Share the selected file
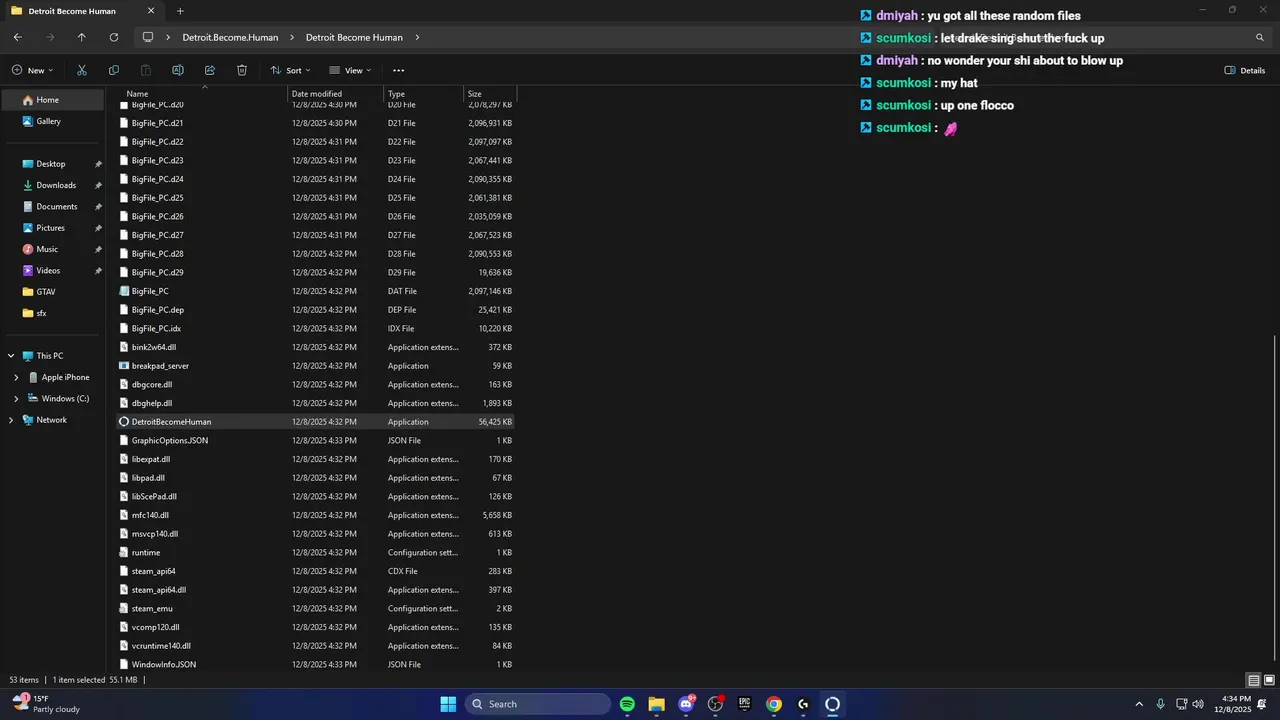The width and height of the screenshot is (1280, 720). click(210, 70)
